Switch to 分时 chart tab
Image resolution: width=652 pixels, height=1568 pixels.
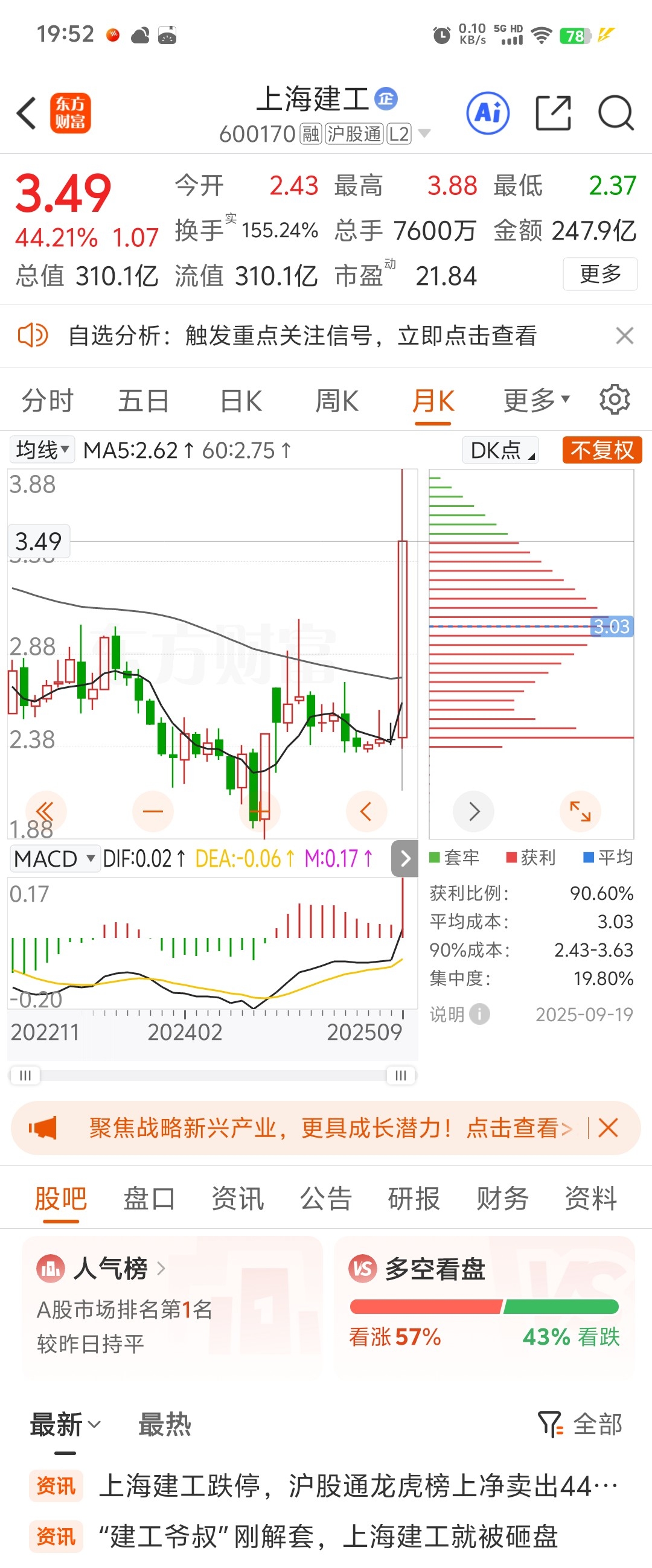point(48,401)
